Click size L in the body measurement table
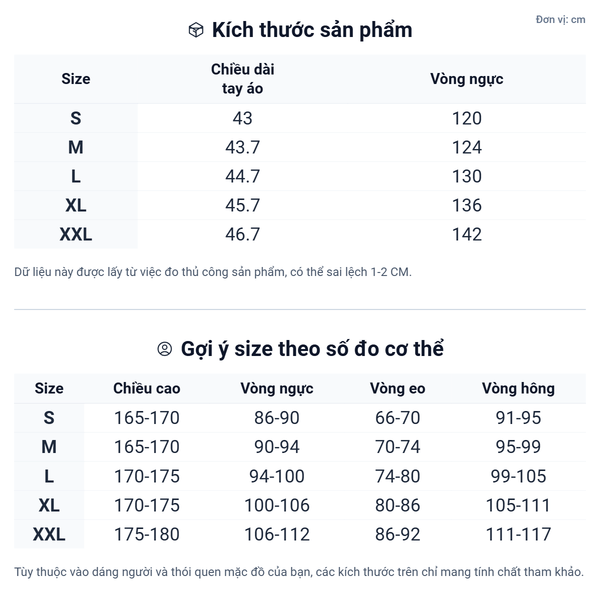600x600 pixels. (49, 476)
